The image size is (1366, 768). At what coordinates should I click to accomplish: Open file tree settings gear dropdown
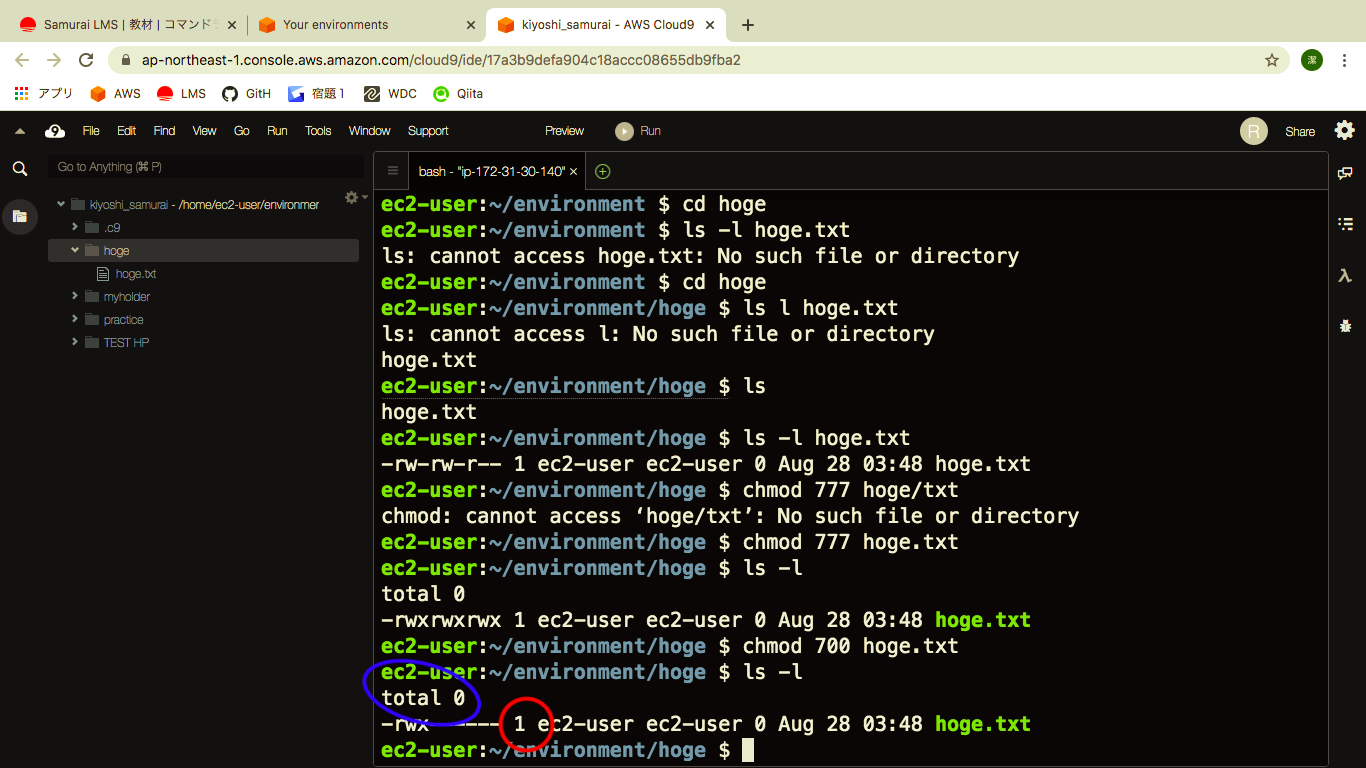354,198
